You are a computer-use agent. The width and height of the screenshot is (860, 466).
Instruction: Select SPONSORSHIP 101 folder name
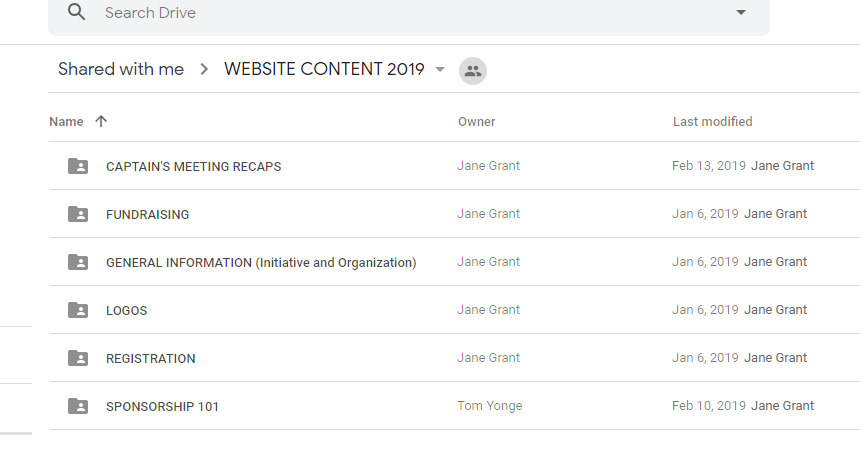tap(162, 406)
